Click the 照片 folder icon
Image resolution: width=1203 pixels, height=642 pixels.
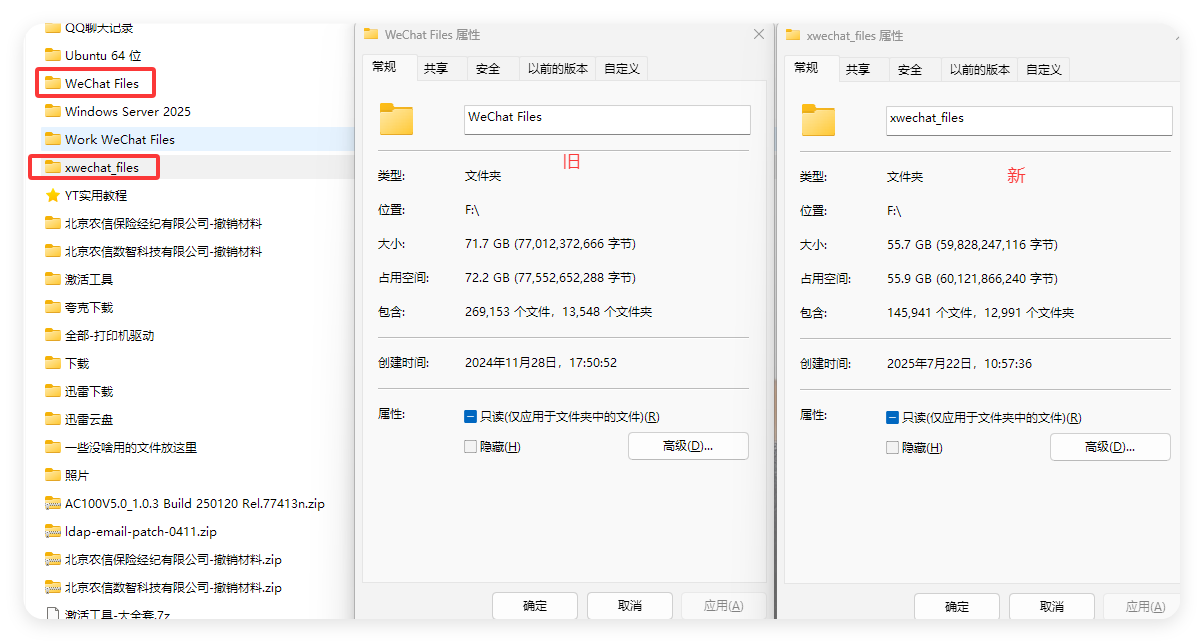(53, 475)
